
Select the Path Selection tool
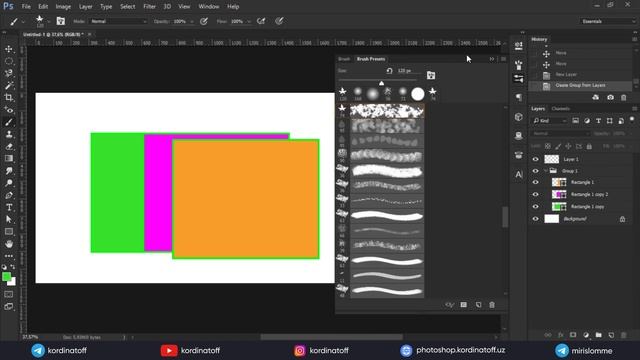coord(9,220)
